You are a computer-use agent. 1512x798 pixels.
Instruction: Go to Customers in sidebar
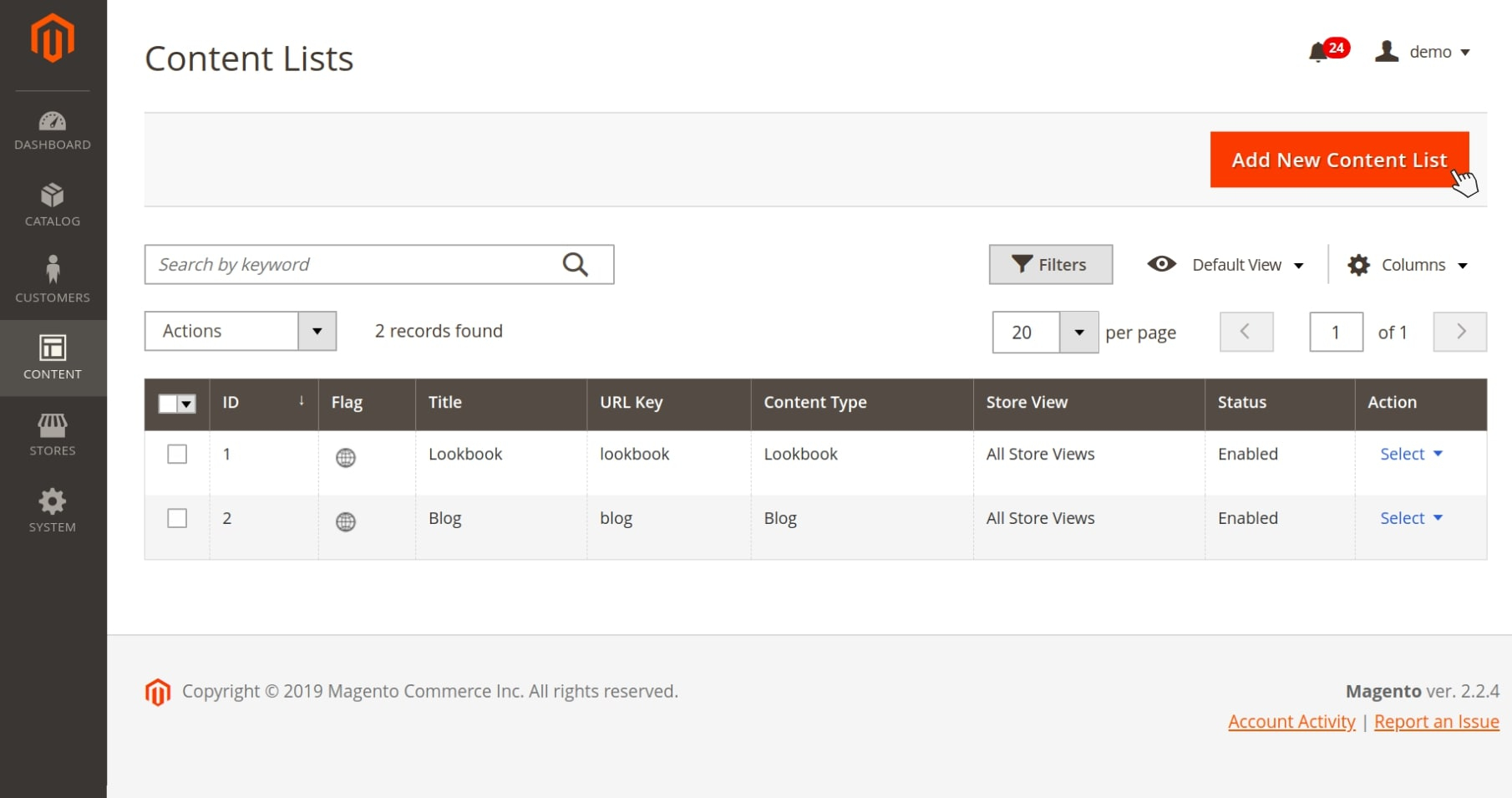53,281
